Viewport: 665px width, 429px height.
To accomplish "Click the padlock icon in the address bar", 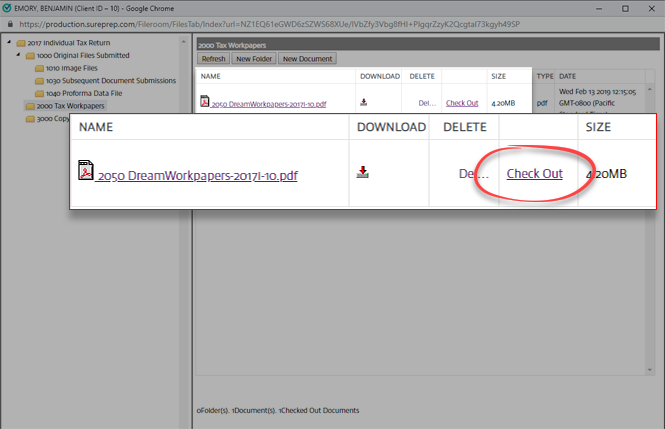I will click(9, 22).
